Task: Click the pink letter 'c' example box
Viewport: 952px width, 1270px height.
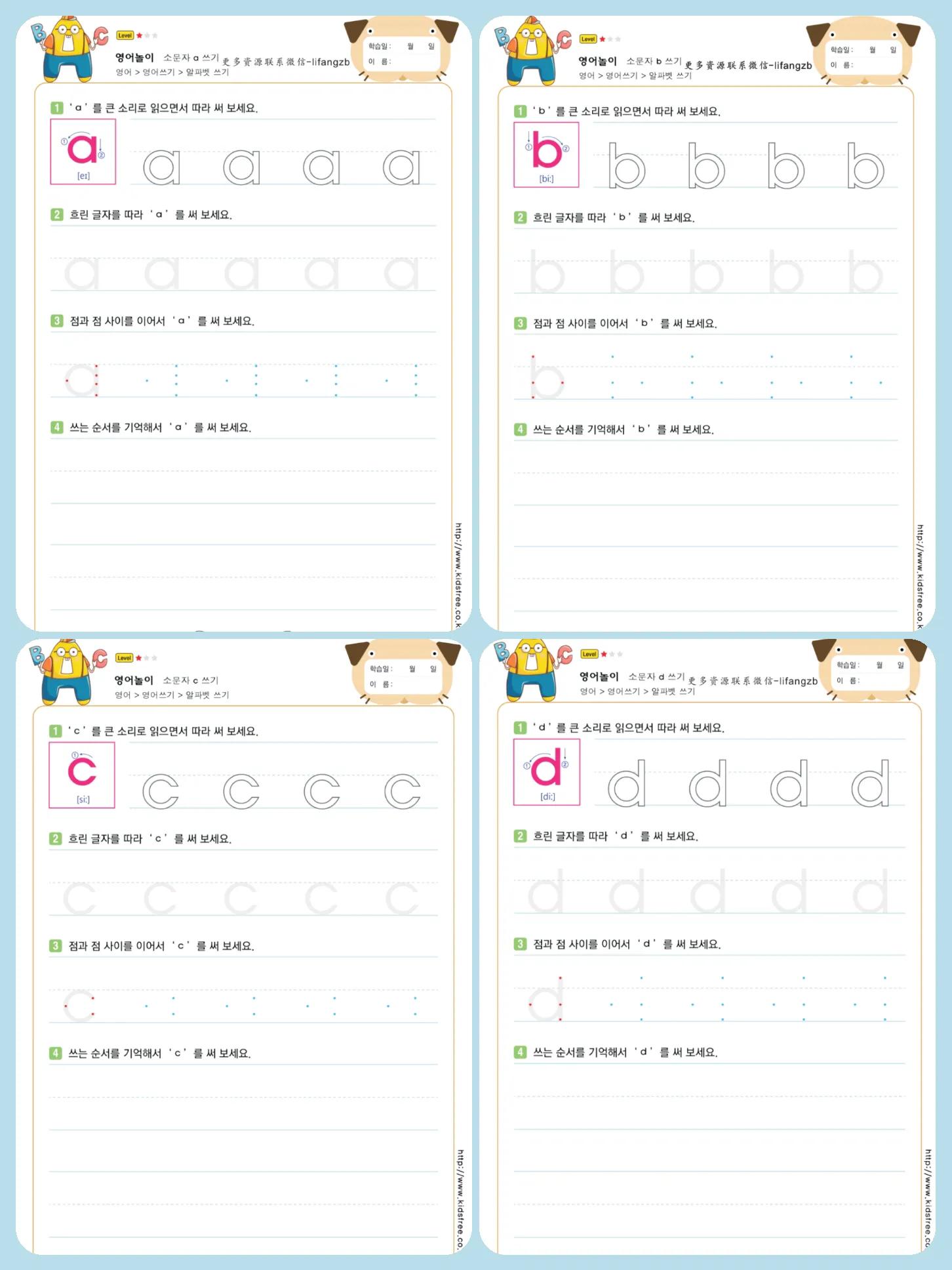Action: (x=82, y=775)
